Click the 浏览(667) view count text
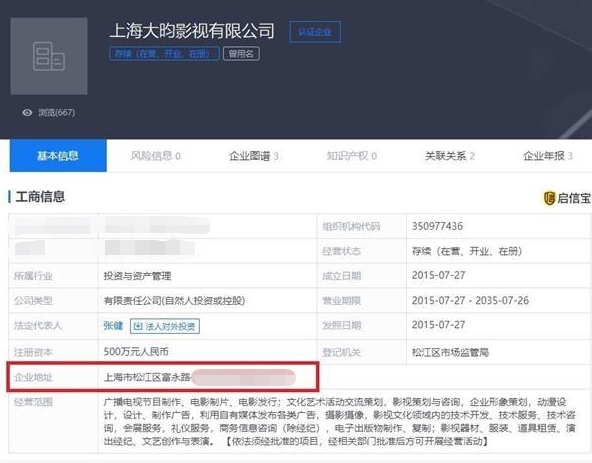The height and width of the screenshot is (463, 592). point(56,113)
